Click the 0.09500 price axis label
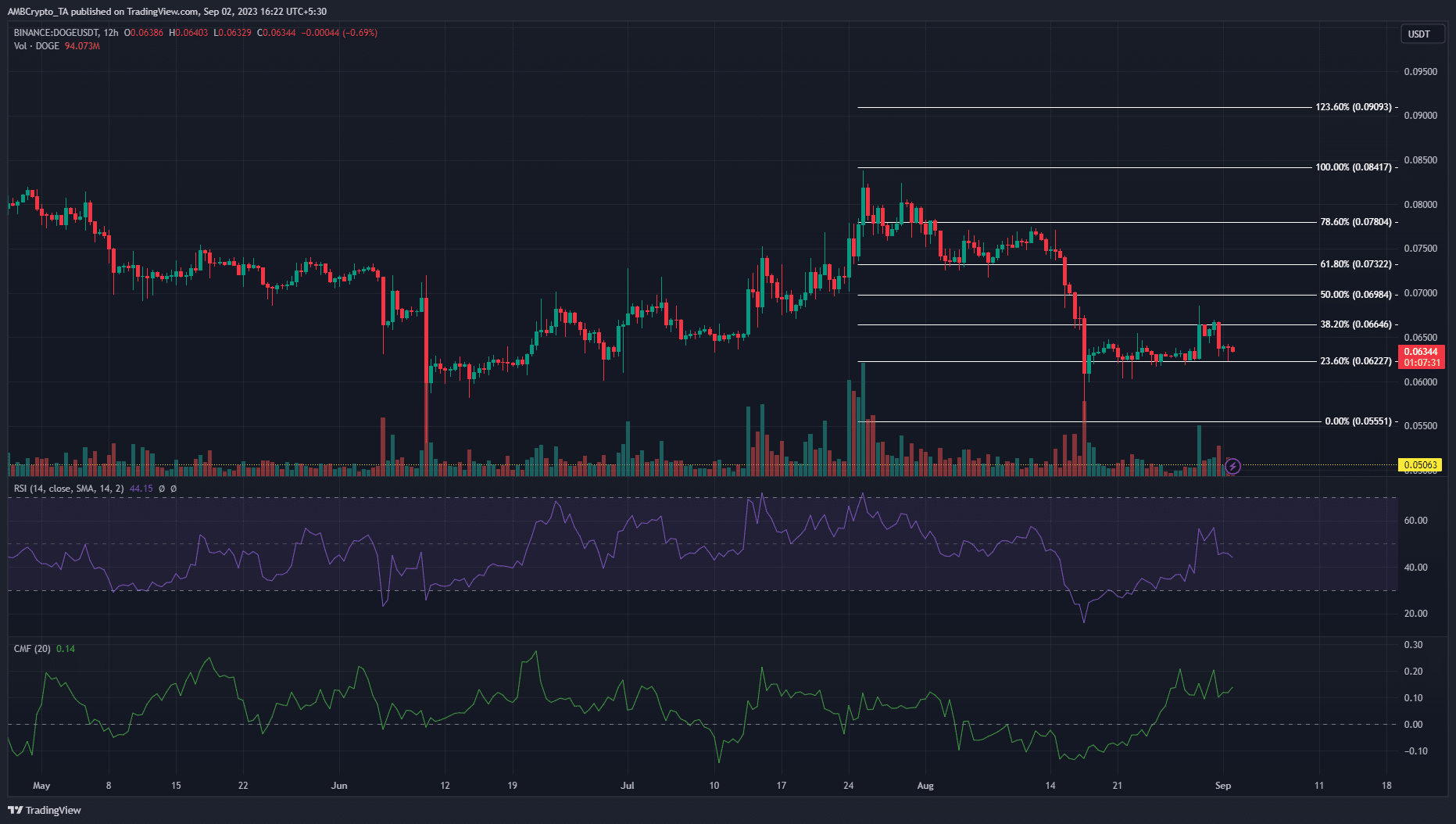 pyautogui.click(x=1421, y=71)
